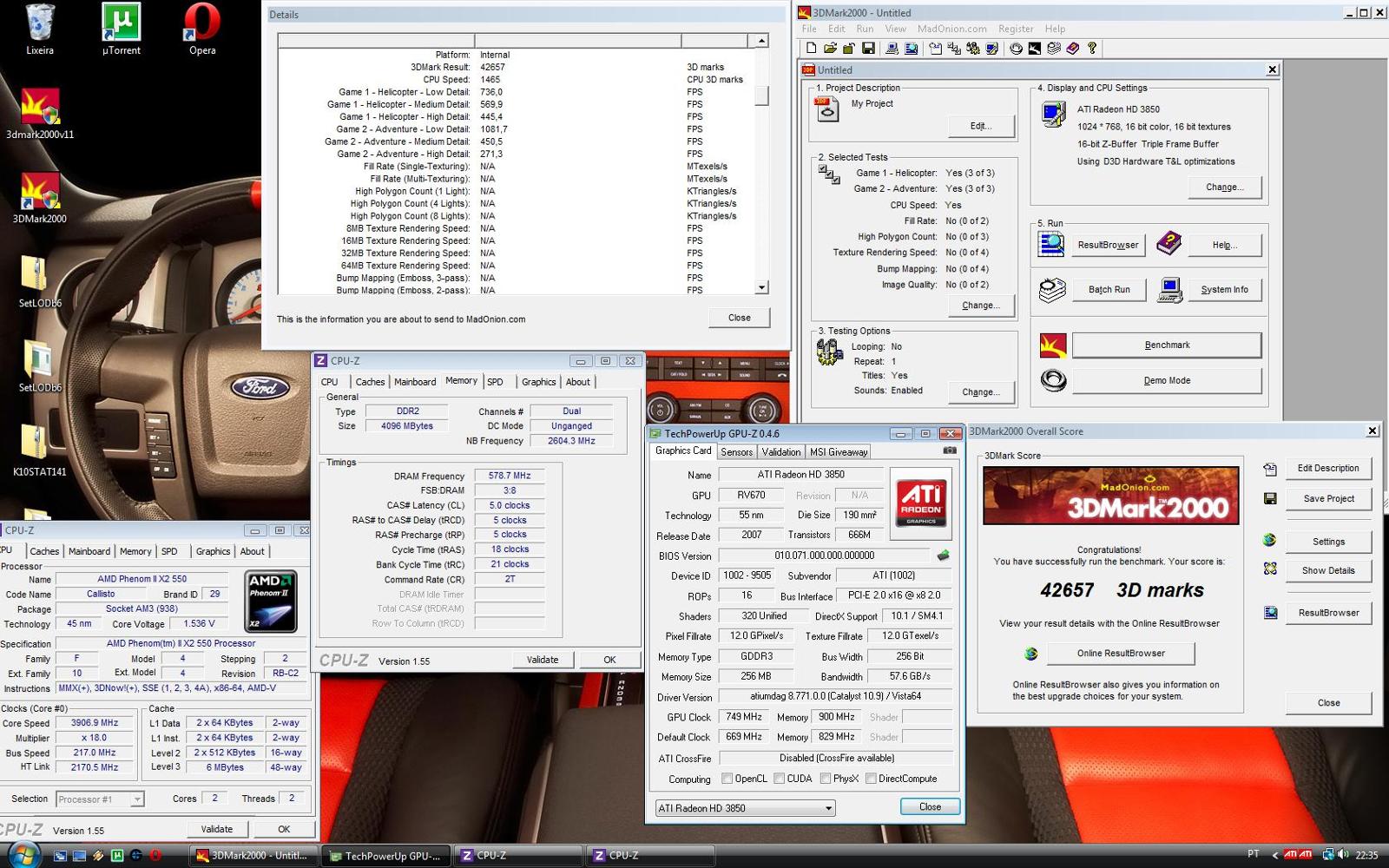Image resolution: width=1389 pixels, height=868 pixels.
Task: Open the MSI Giveaway tab in GPU-Z
Action: click(x=839, y=452)
